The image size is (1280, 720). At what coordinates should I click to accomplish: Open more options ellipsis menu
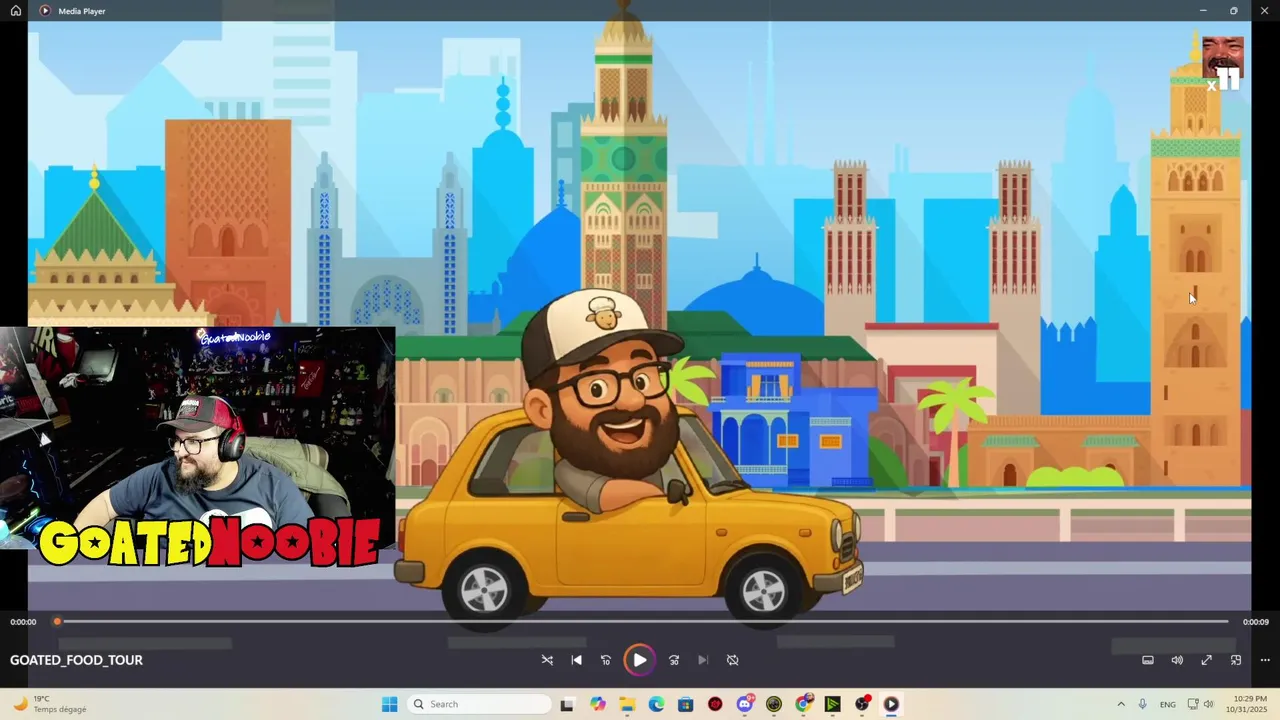(x=1265, y=660)
